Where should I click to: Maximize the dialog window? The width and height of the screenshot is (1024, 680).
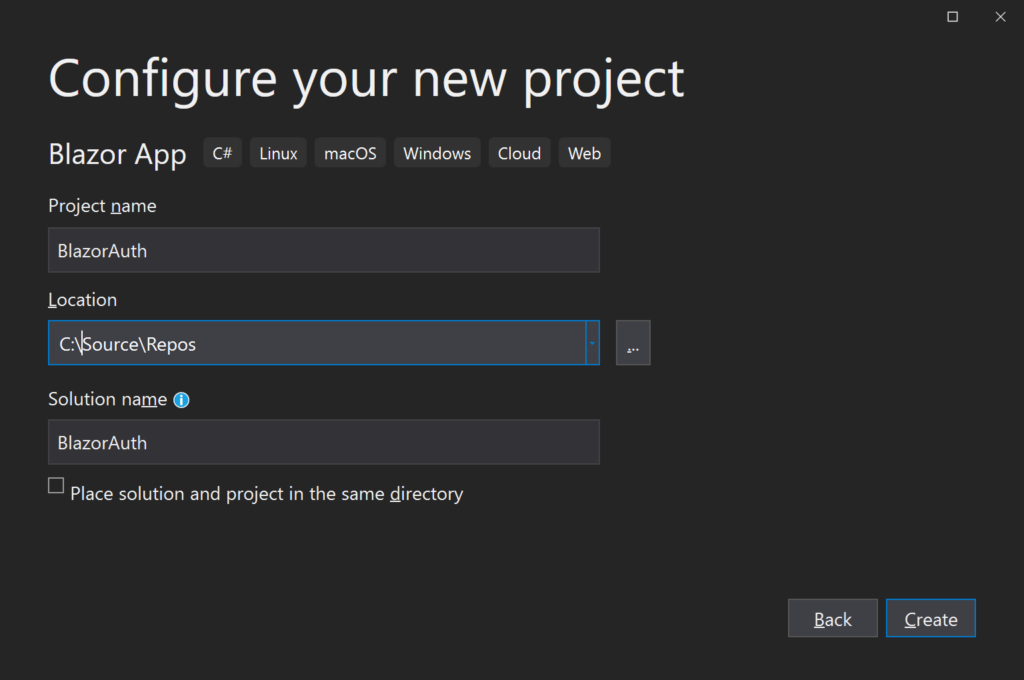tap(951, 16)
